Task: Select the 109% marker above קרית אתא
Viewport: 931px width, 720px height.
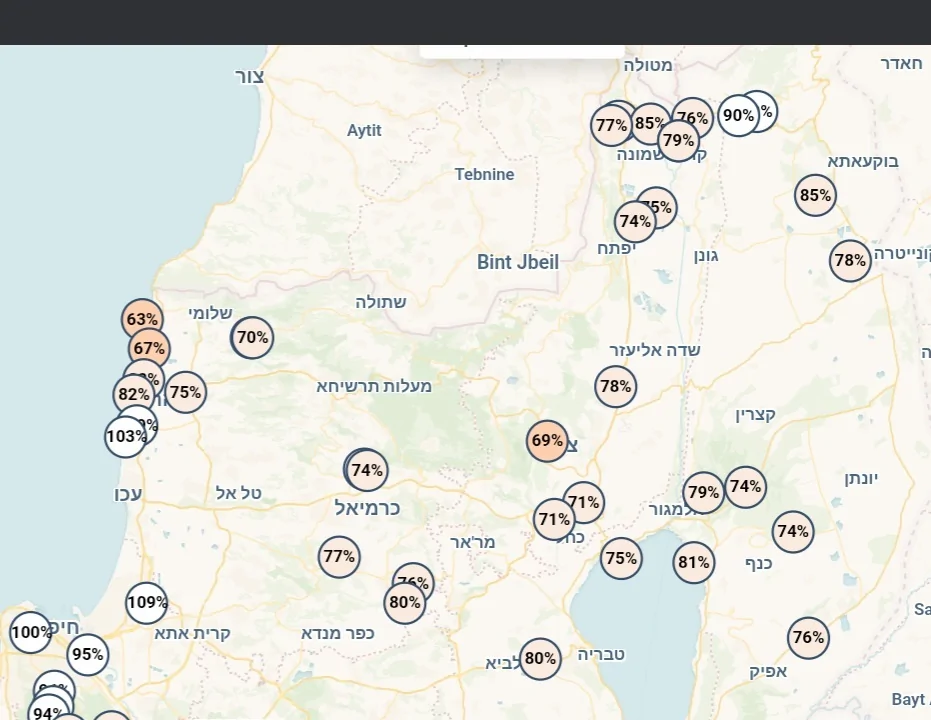Action: [x=147, y=603]
